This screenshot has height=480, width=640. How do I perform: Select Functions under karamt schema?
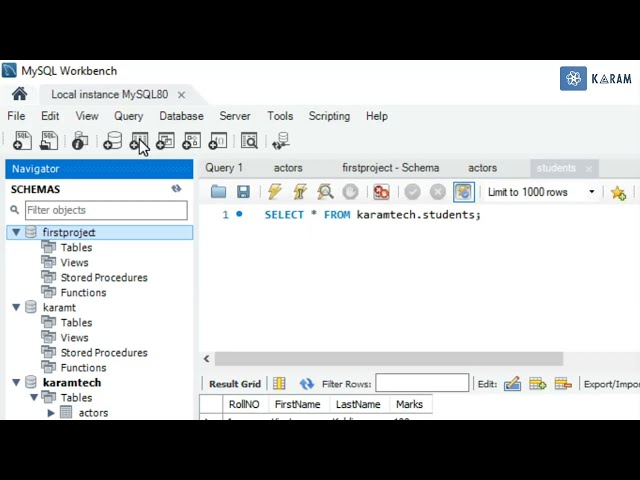(83, 367)
